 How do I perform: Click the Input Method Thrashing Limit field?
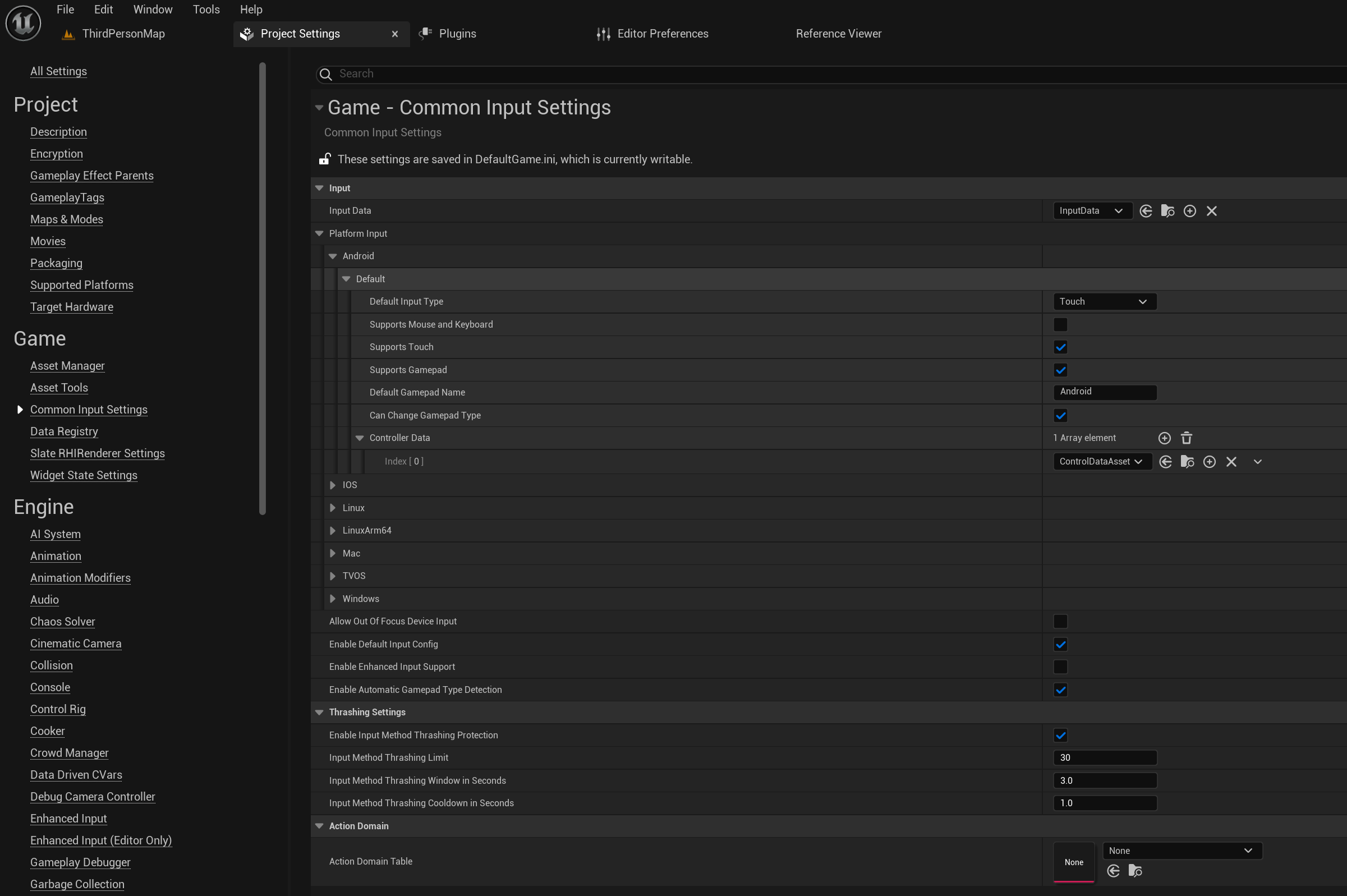(x=1104, y=758)
